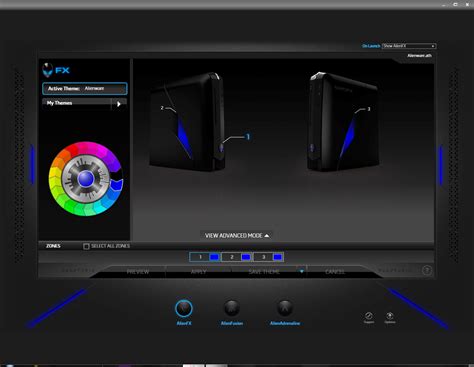Click the My Themes label

pyautogui.click(x=59, y=103)
